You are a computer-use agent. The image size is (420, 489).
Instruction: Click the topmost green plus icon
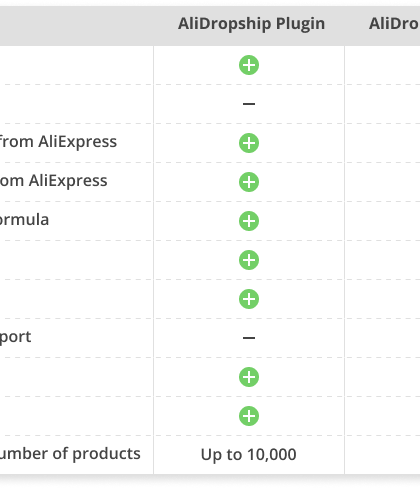pyautogui.click(x=249, y=65)
